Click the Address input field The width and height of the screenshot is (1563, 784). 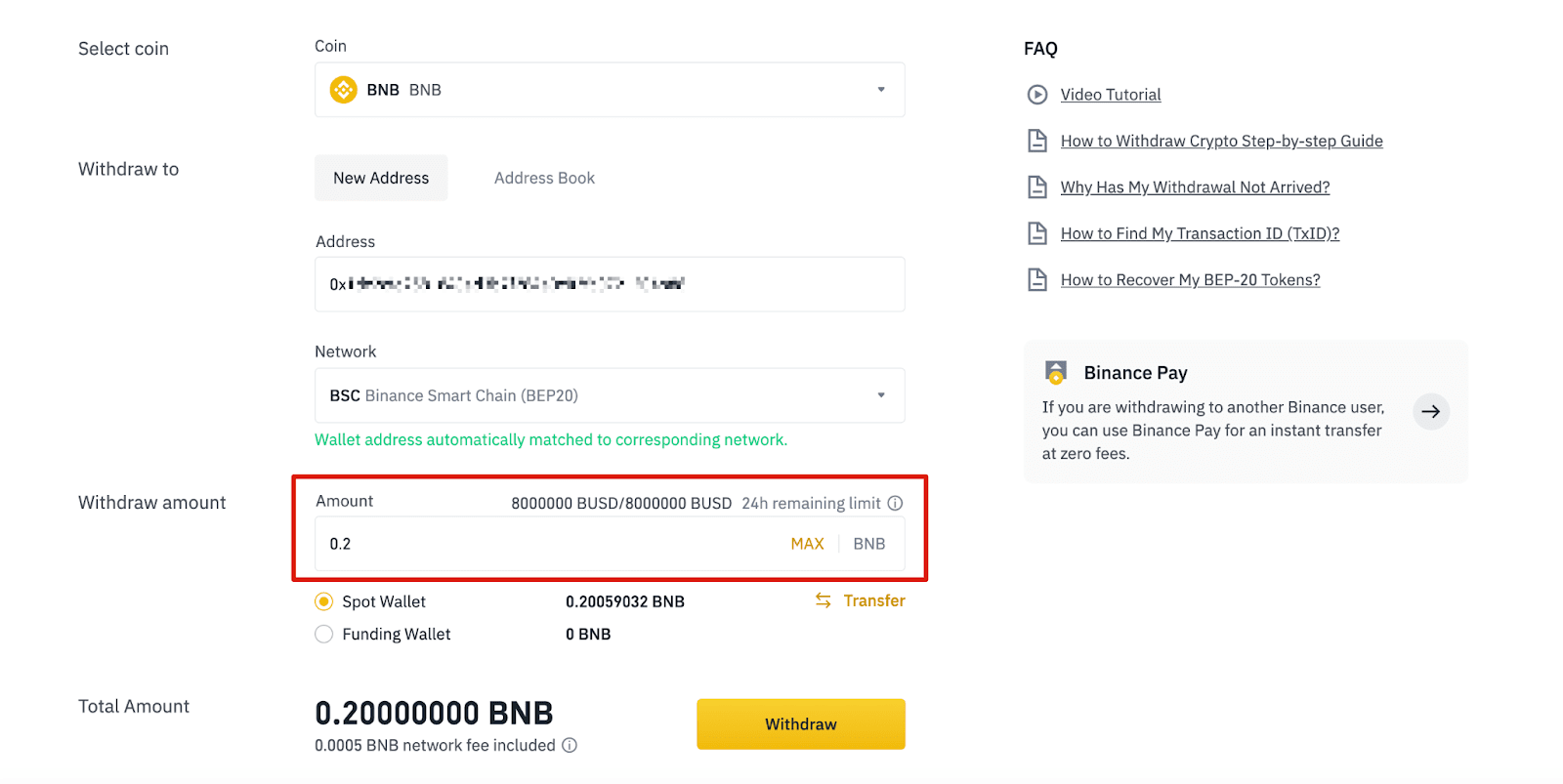(610, 284)
